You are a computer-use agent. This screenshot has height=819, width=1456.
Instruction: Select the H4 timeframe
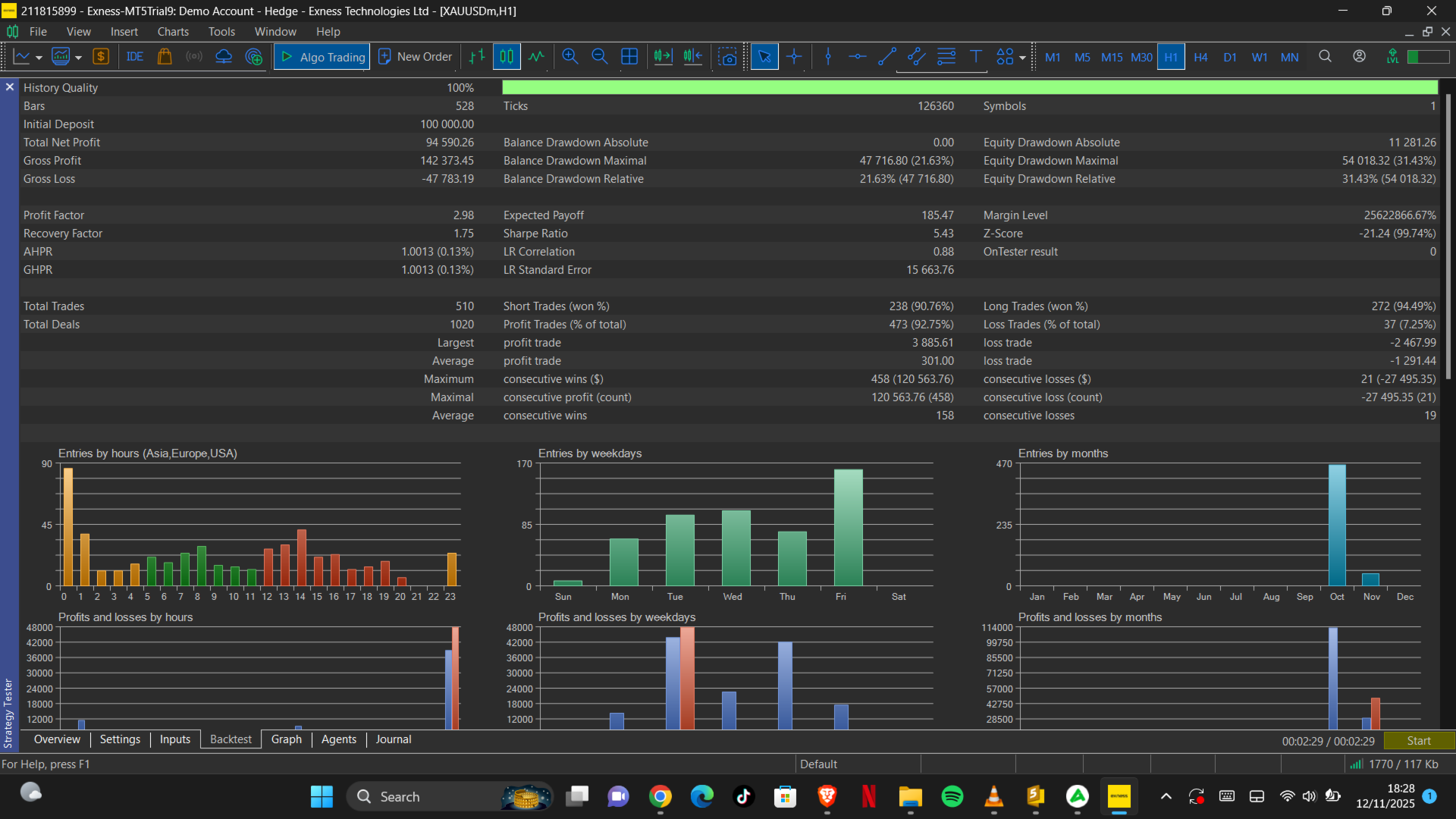click(1200, 57)
